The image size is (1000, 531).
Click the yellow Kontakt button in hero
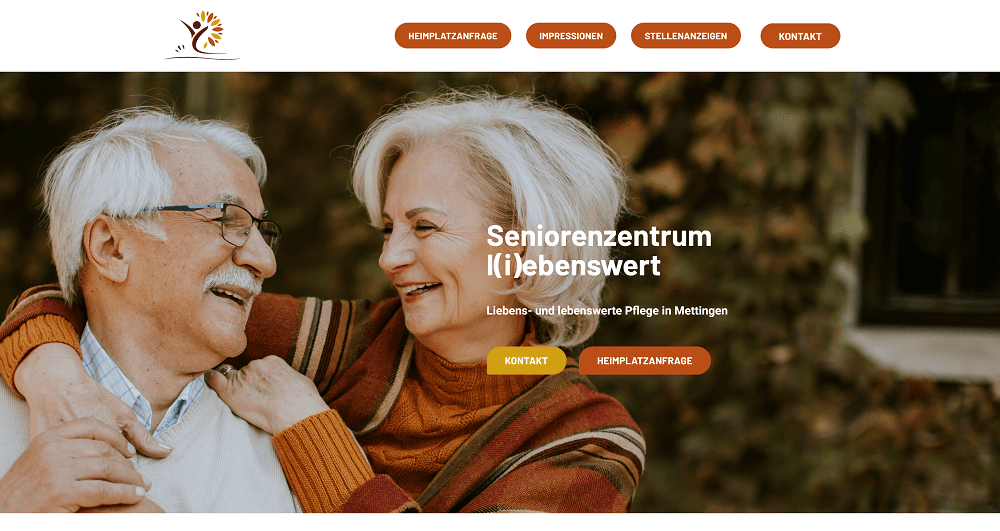(526, 361)
